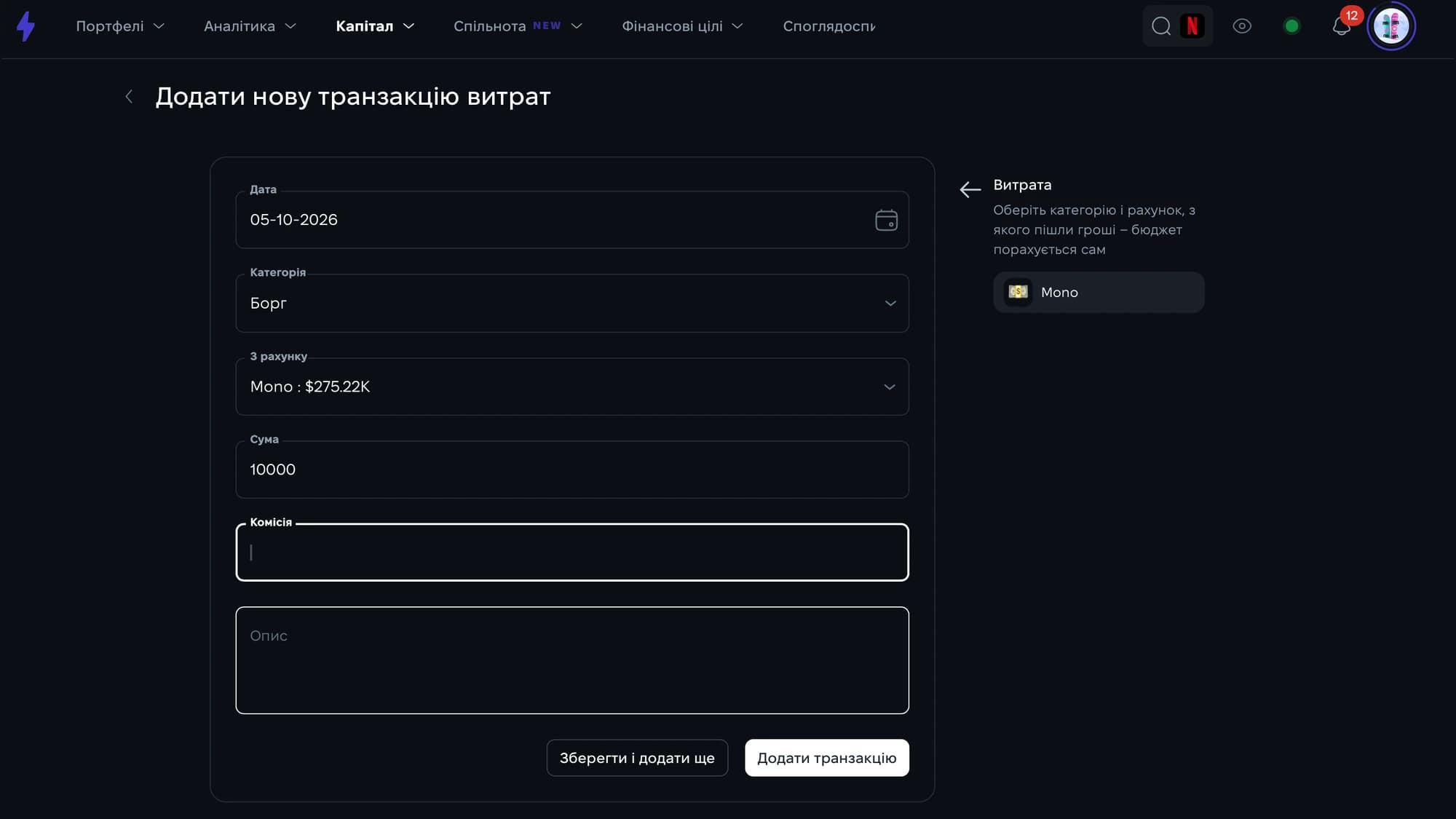Open the user avatar profile

(x=1391, y=26)
